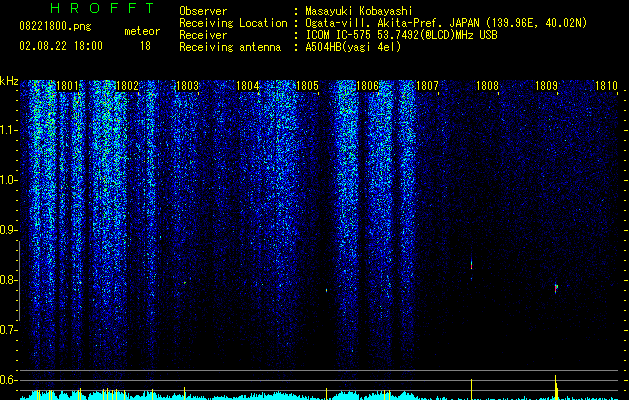Click the 1804 time marker
Screen dimensions: 629x400
click(248, 86)
